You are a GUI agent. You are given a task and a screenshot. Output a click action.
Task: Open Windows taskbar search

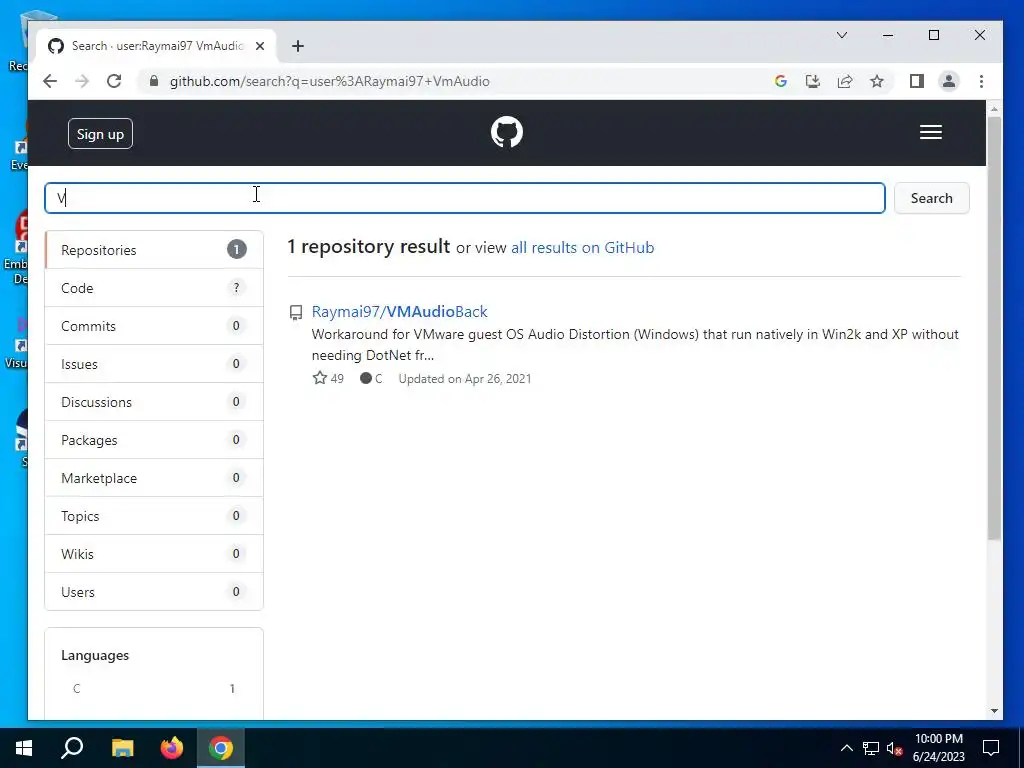pyautogui.click(x=72, y=748)
